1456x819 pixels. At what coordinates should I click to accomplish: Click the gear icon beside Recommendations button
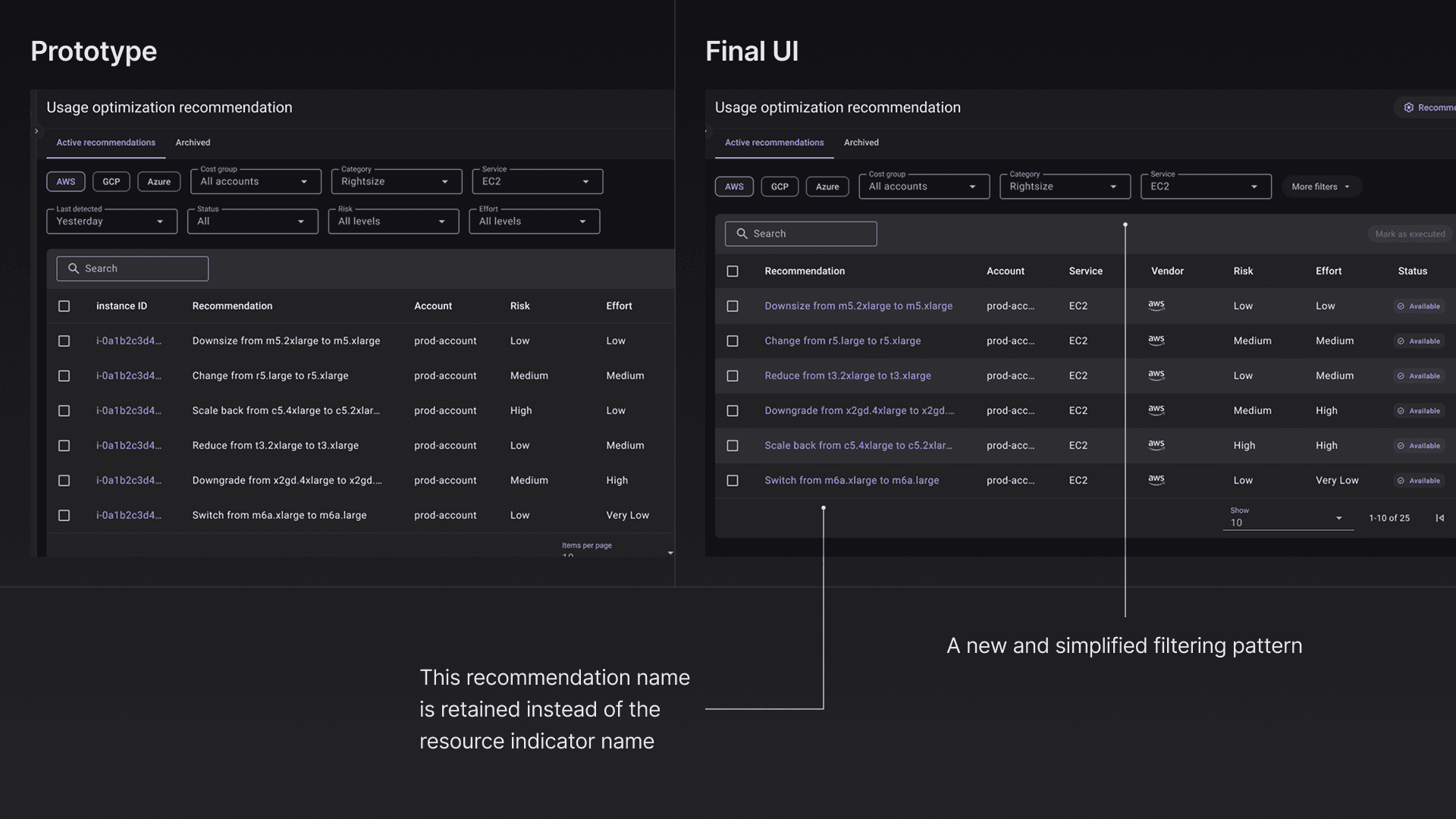[1408, 108]
